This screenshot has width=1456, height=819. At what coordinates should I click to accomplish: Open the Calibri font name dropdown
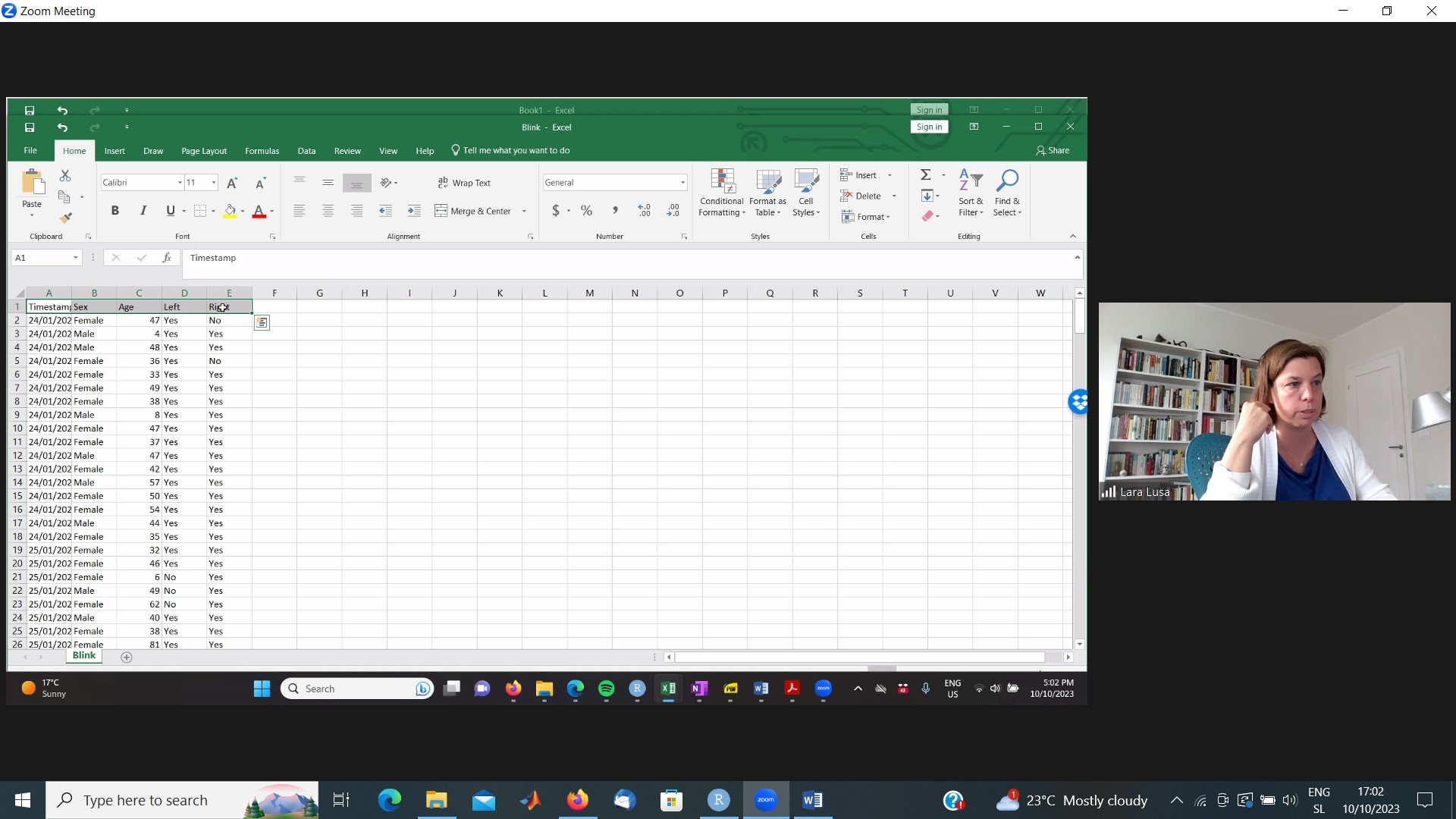(180, 183)
